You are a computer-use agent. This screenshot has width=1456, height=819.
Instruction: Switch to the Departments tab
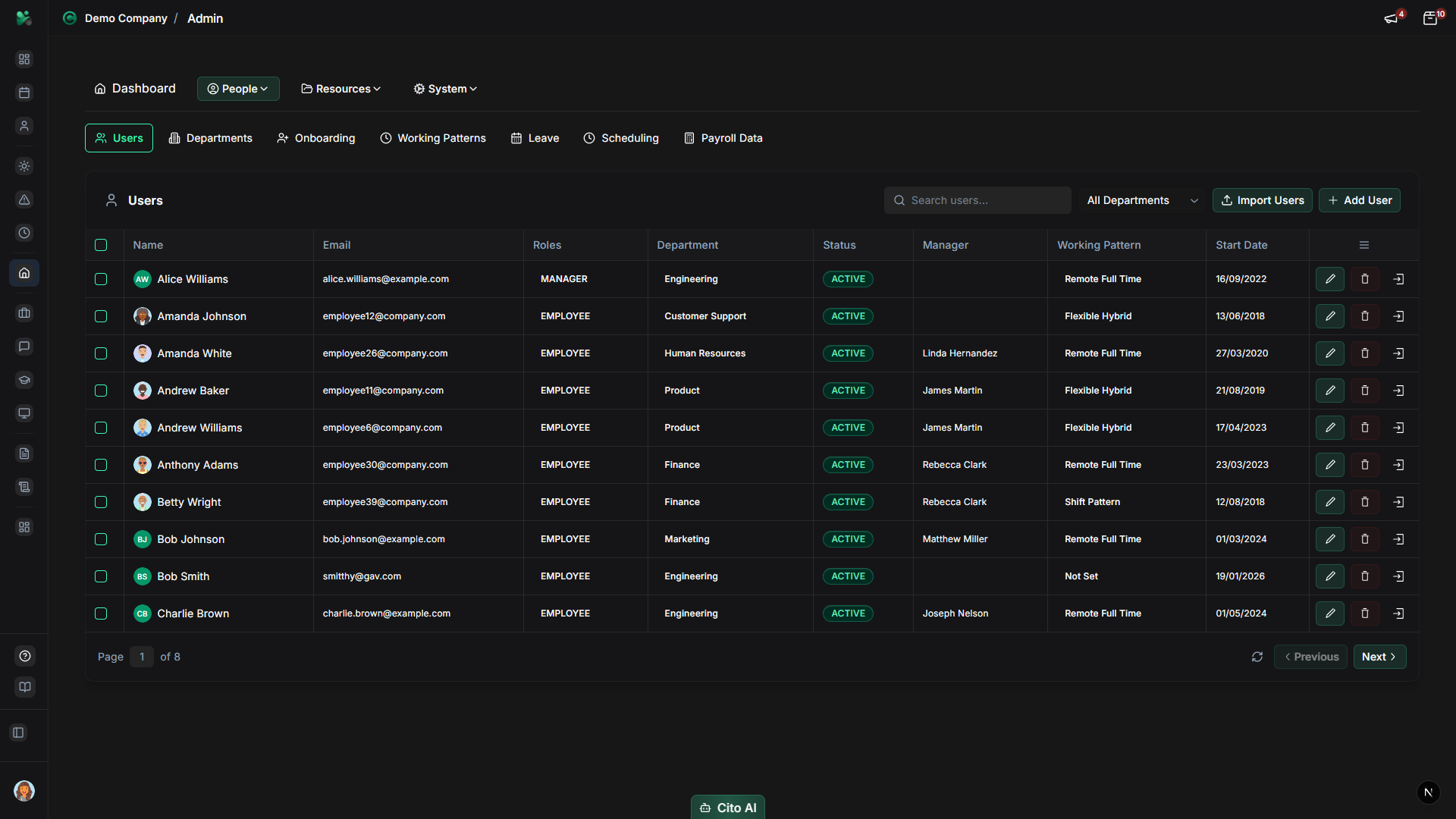tap(210, 138)
